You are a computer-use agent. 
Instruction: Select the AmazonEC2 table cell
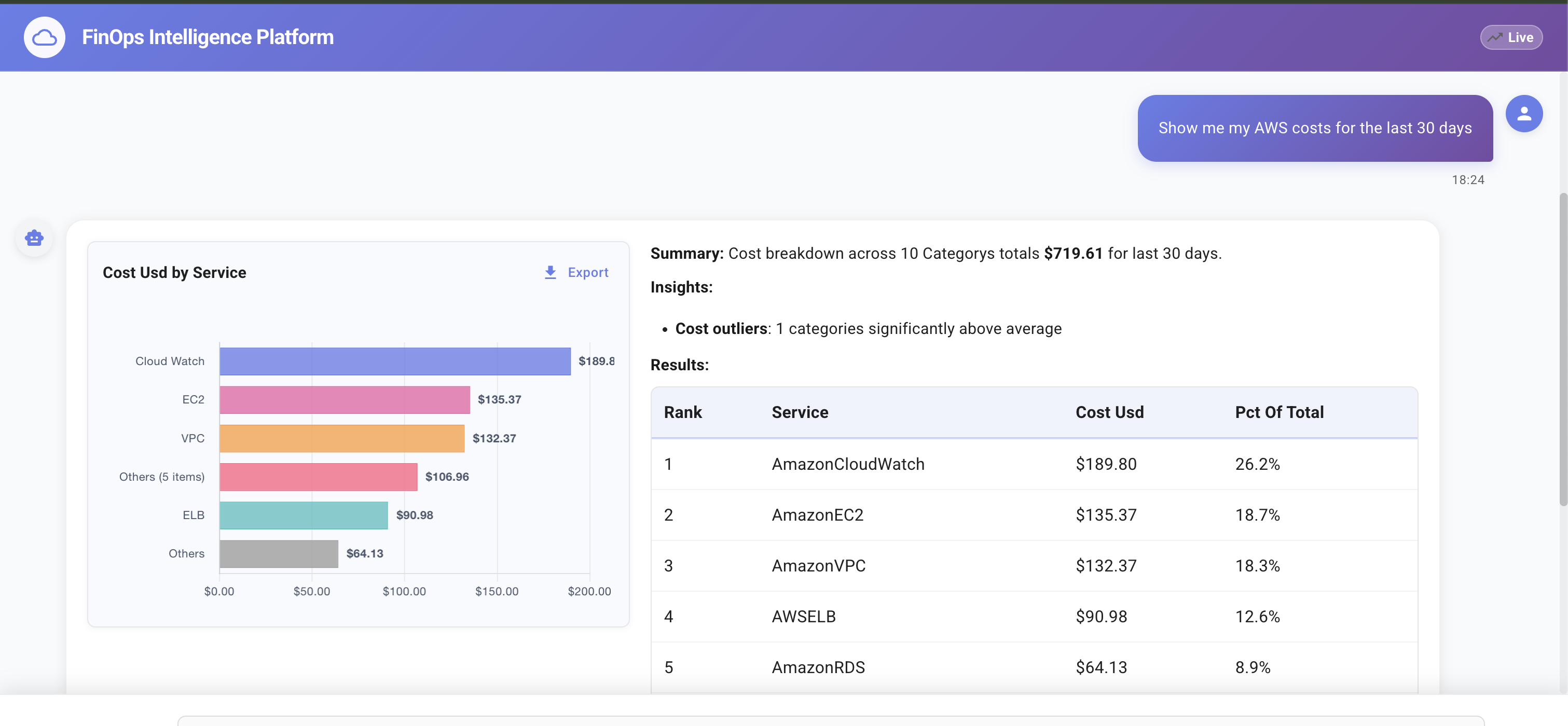pos(817,515)
